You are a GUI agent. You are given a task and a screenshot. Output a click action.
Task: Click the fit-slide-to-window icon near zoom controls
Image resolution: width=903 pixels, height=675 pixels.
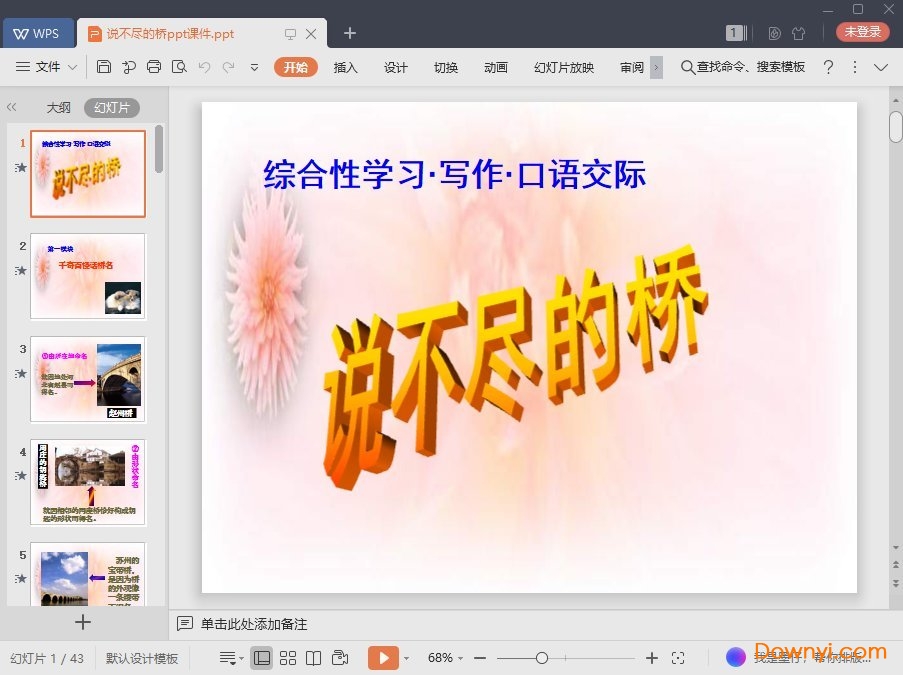(x=679, y=658)
